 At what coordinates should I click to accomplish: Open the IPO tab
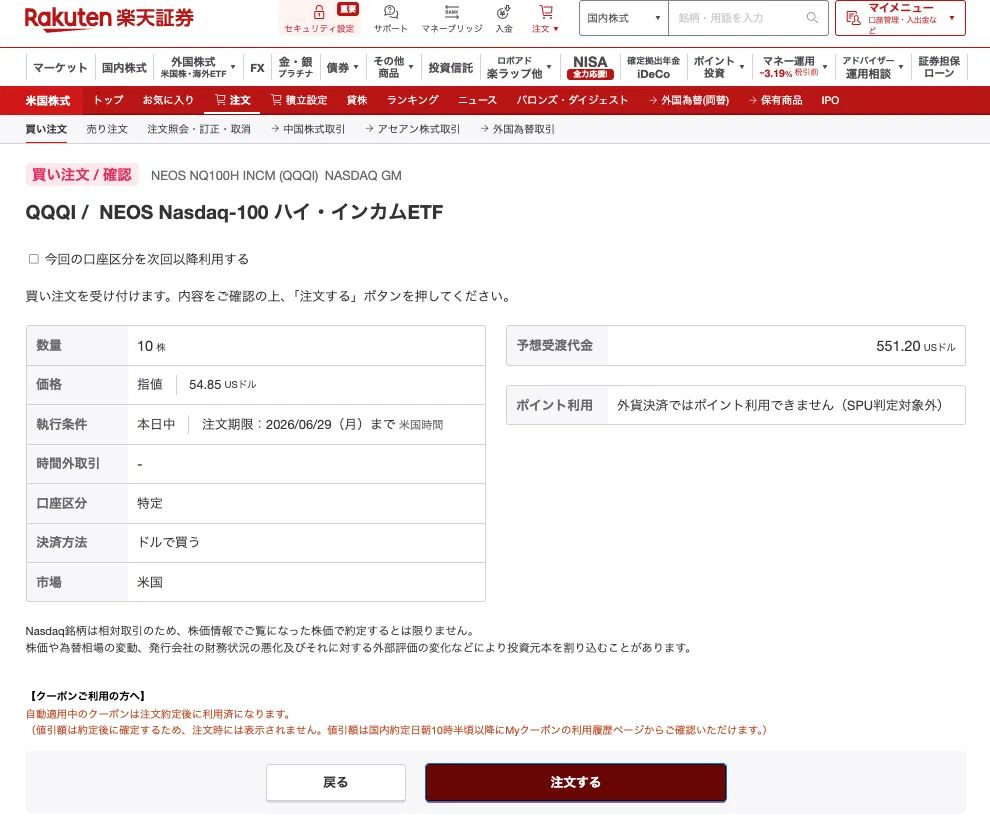[x=830, y=100]
